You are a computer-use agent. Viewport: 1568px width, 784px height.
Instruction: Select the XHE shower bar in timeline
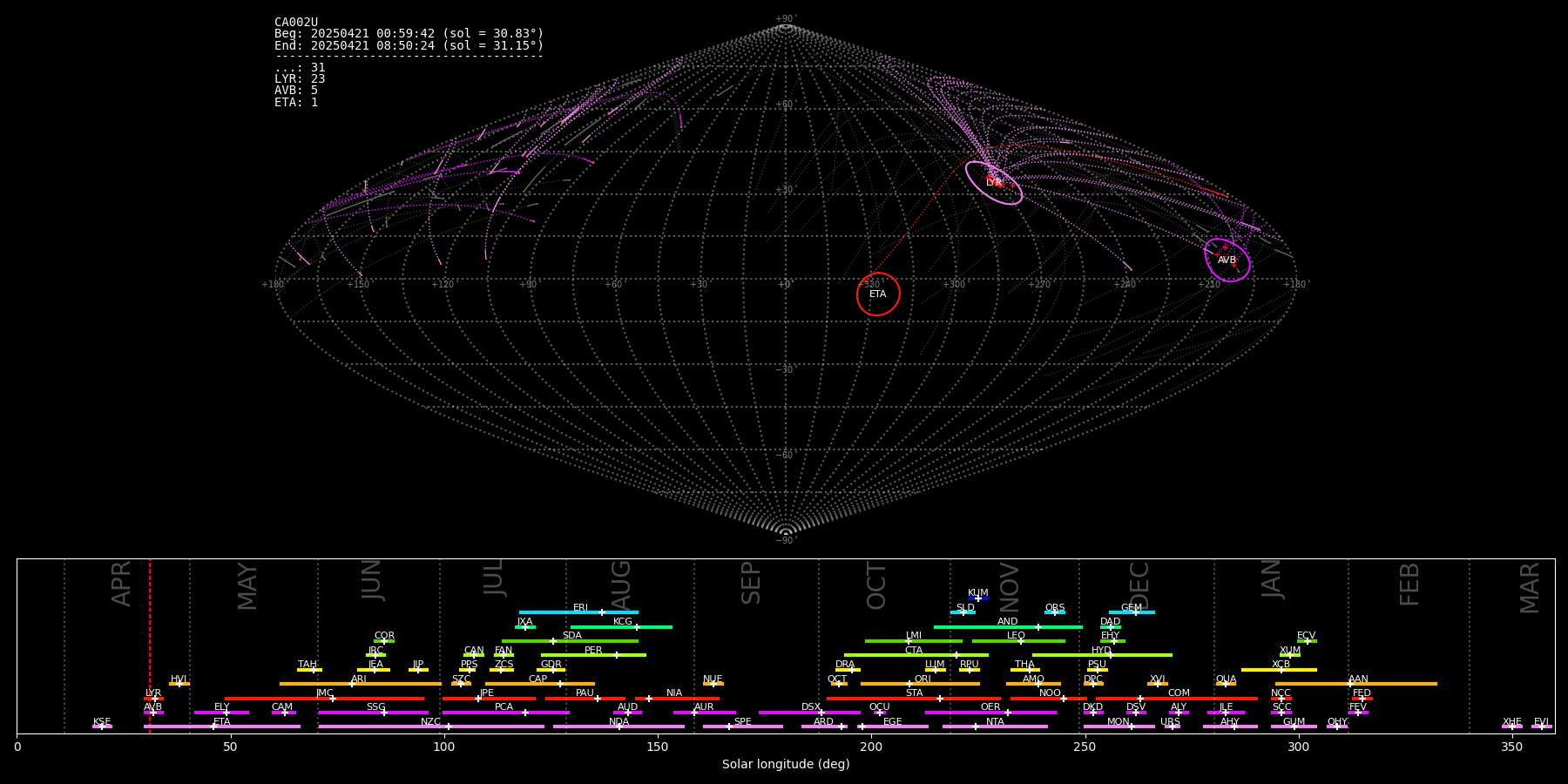1512,727
